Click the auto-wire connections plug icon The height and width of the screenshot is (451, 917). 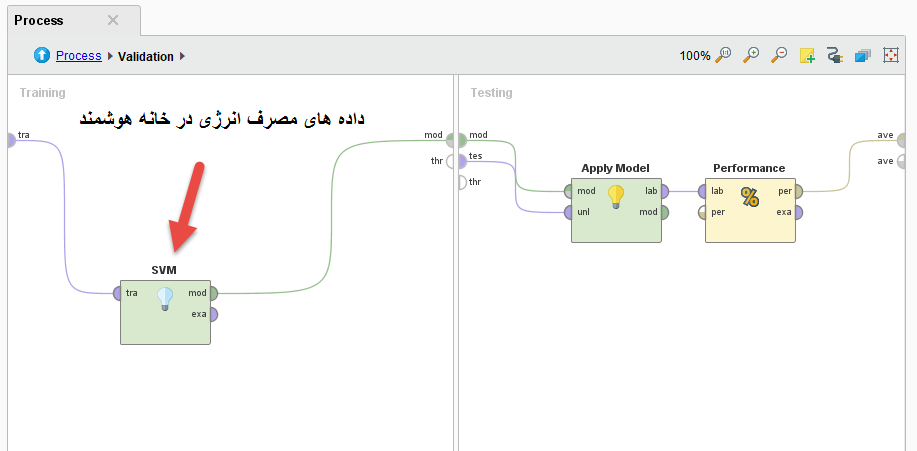coord(835,56)
